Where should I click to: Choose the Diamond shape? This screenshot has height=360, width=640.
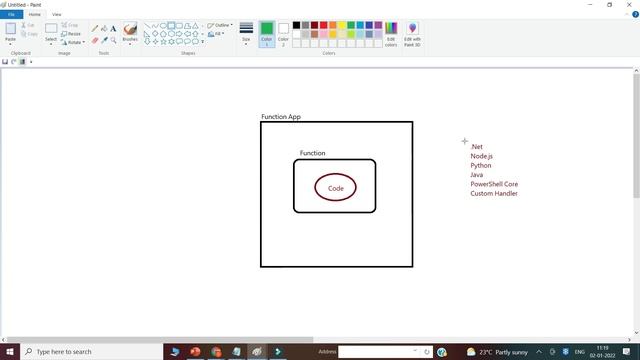155,34
